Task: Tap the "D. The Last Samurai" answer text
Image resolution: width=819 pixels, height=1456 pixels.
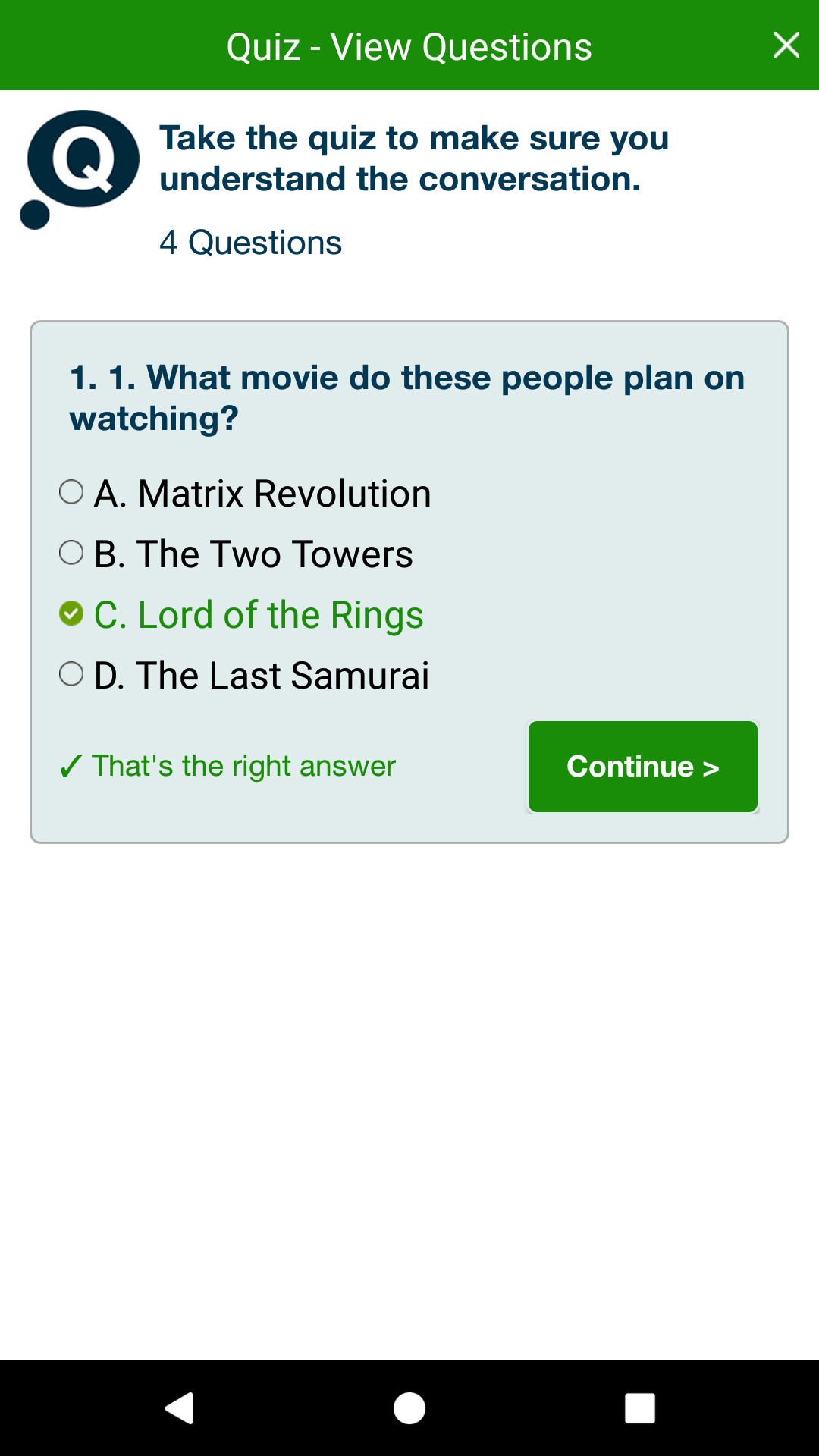Action: click(x=262, y=676)
